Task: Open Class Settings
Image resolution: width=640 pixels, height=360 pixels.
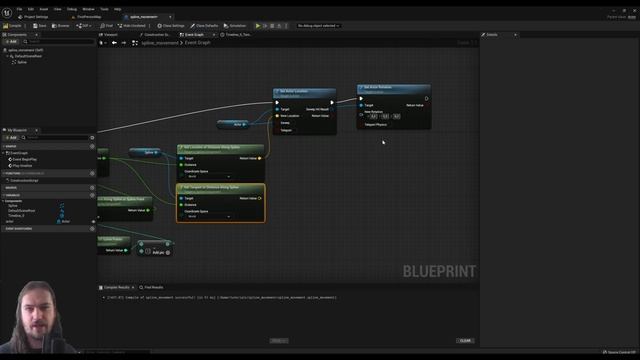Action: (171, 26)
